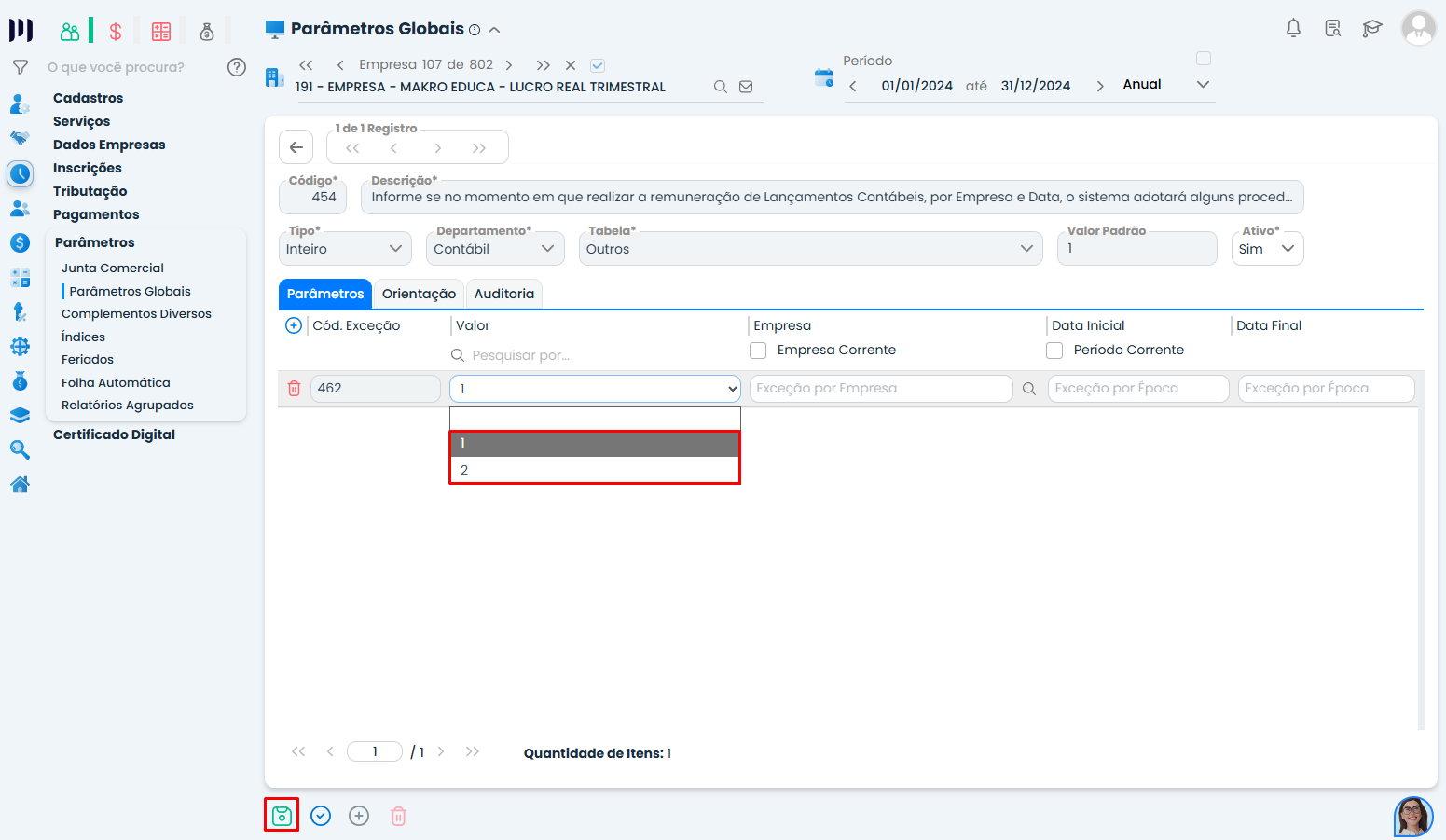1446x840 pixels.
Task: Expand the Tipo Inteiro dropdown
Action: pyautogui.click(x=345, y=249)
